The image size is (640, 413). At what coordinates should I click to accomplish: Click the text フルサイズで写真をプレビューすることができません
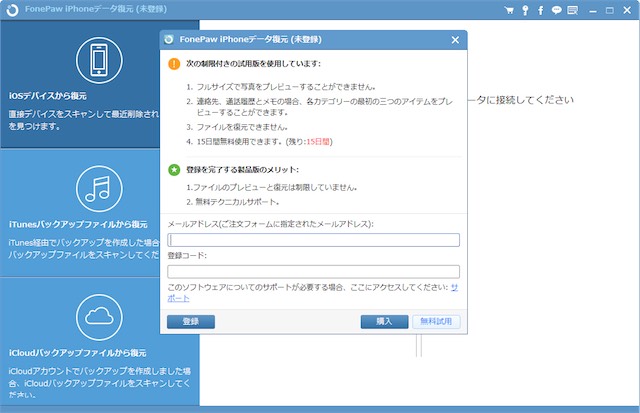[x=286, y=87]
